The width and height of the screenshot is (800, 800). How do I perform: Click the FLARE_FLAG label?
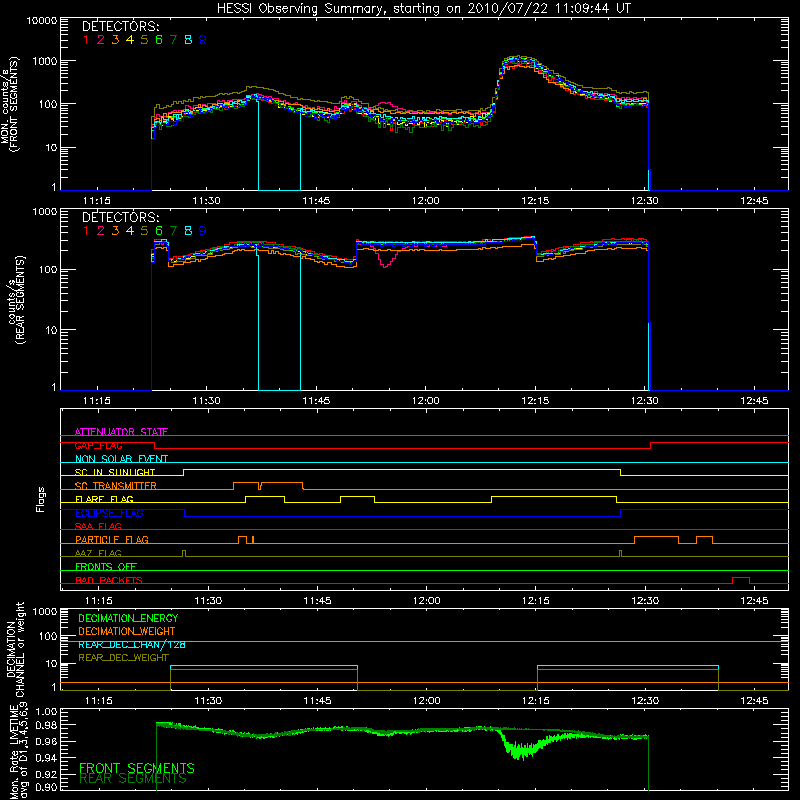(x=104, y=499)
